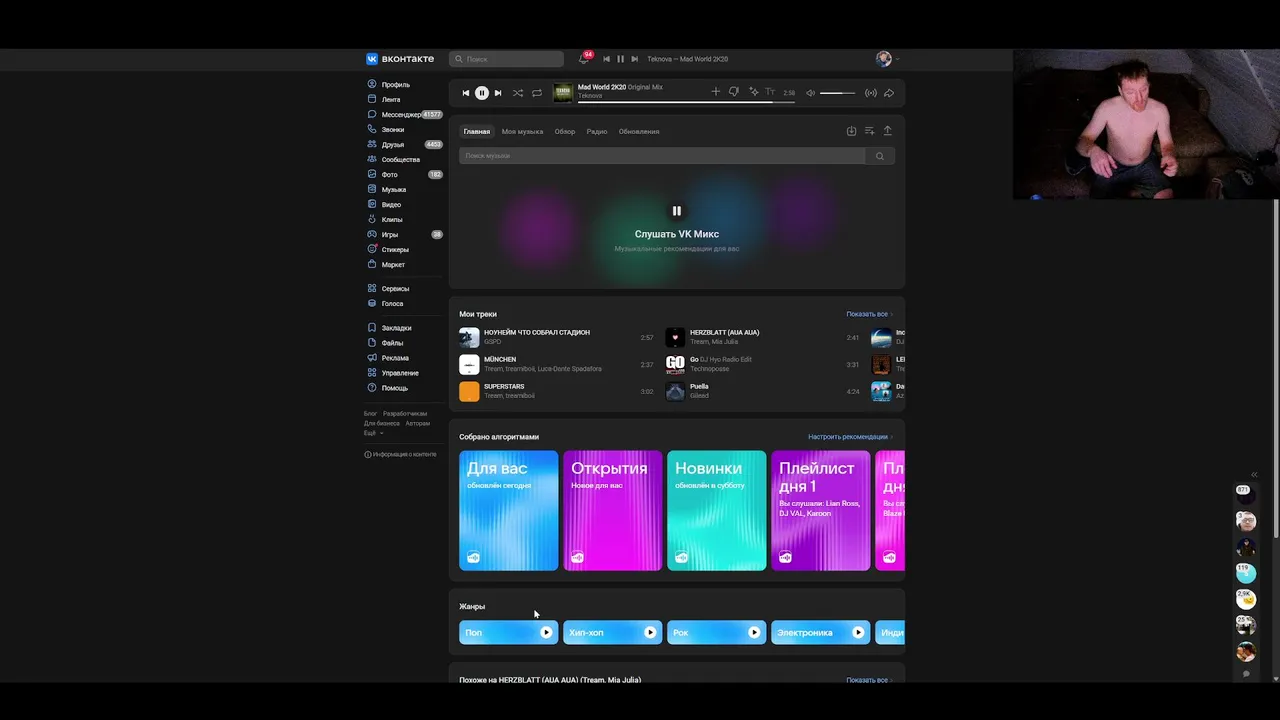The height and width of the screenshot is (720, 1280).
Task: Skip to next track in top header
Action: pos(634,59)
